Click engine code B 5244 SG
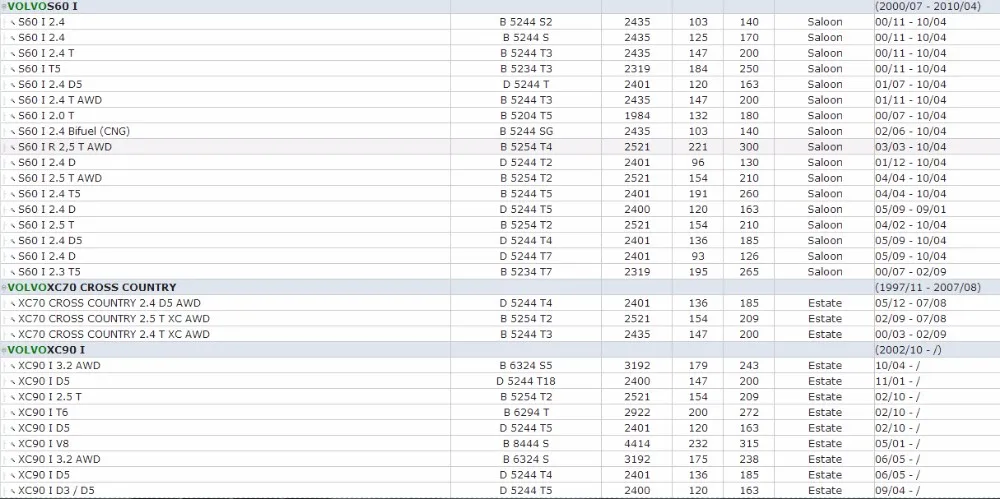This screenshot has height=499, width=1000. pos(526,131)
